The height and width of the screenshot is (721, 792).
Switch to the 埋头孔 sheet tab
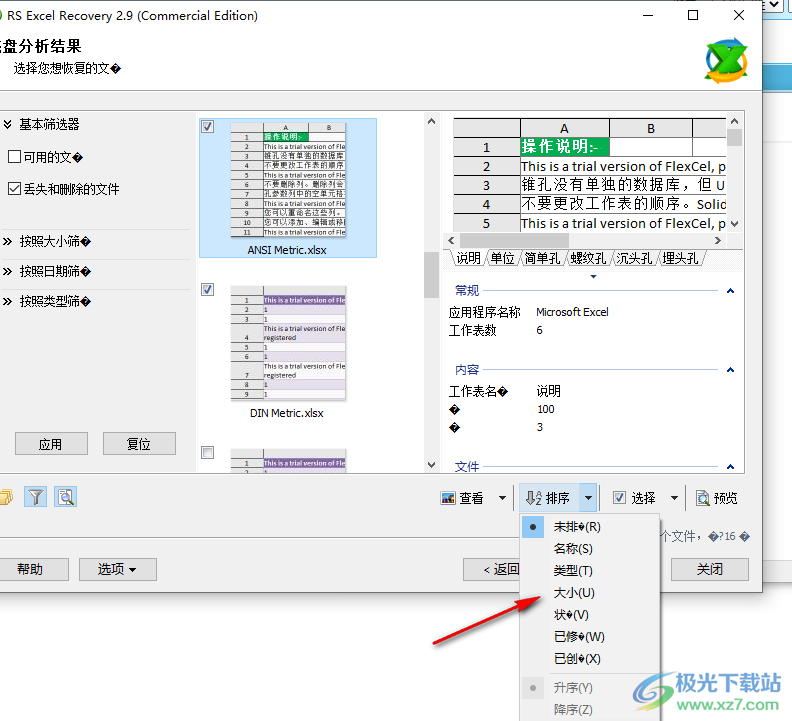(x=680, y=258)
